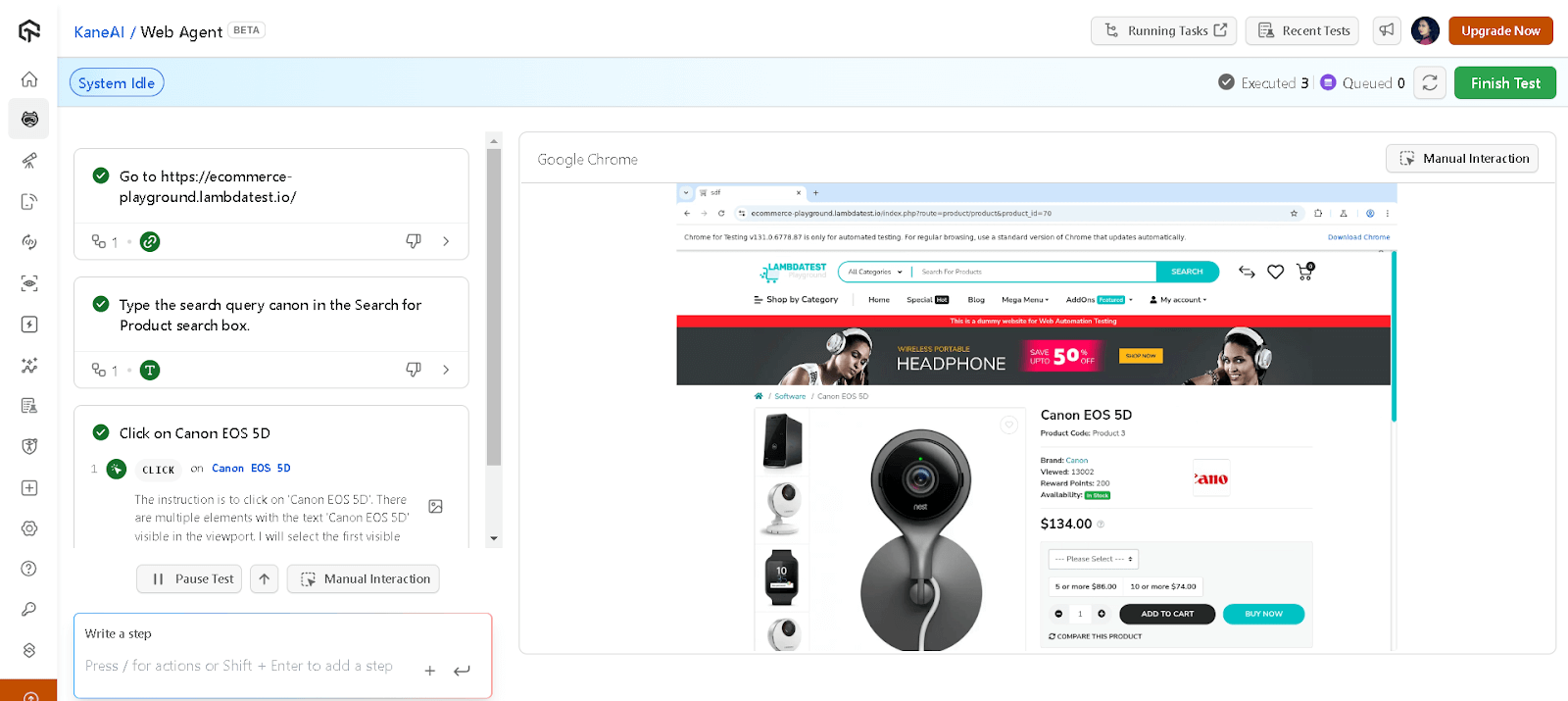This screenshot has height=701, width=1568.
Task: Increase quantity with the plus button
Action: click(1102, 614)
